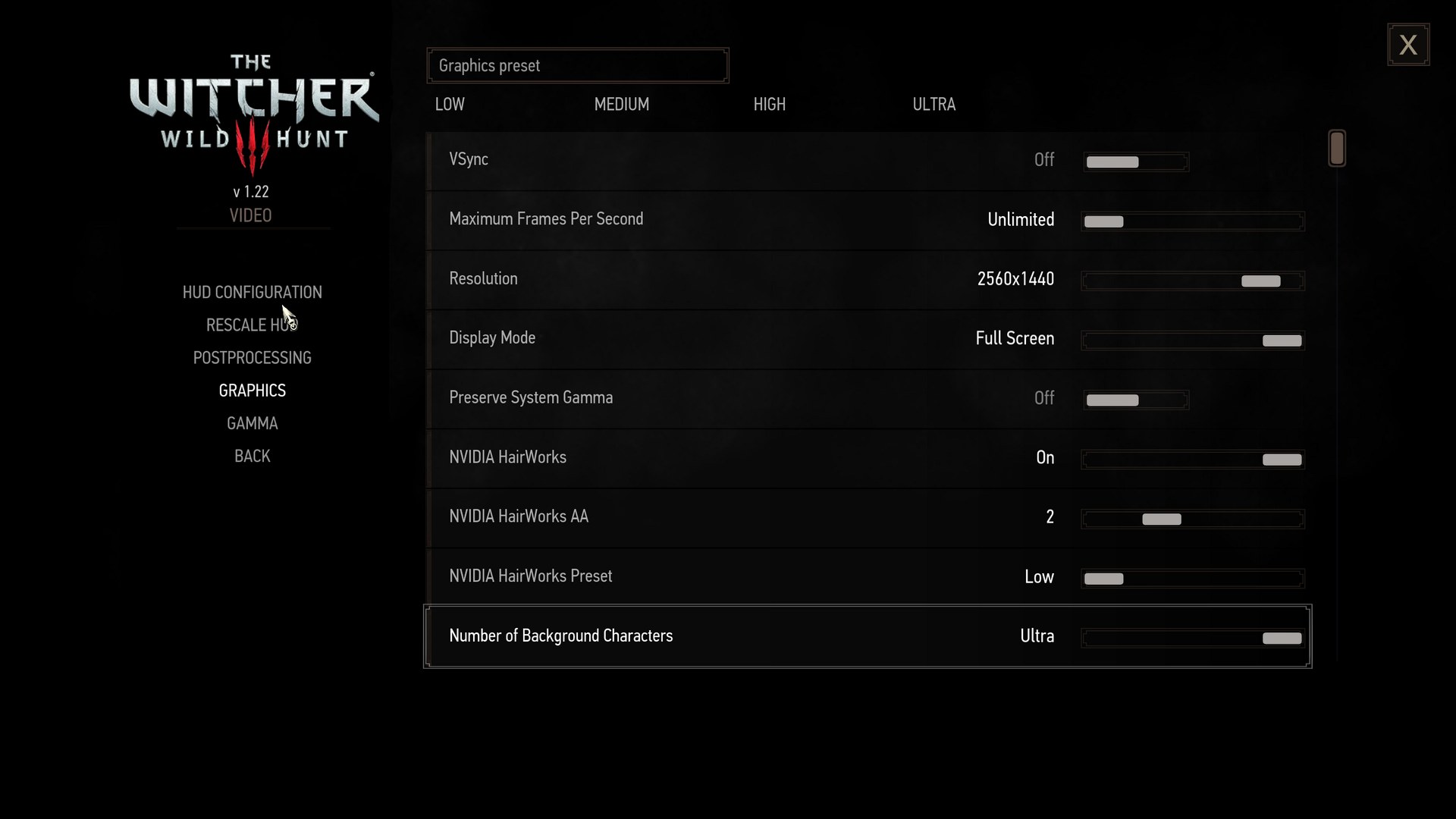Select GRAPHICS from side menu
The image size is (1456, 819).
[x=252, y=390]
